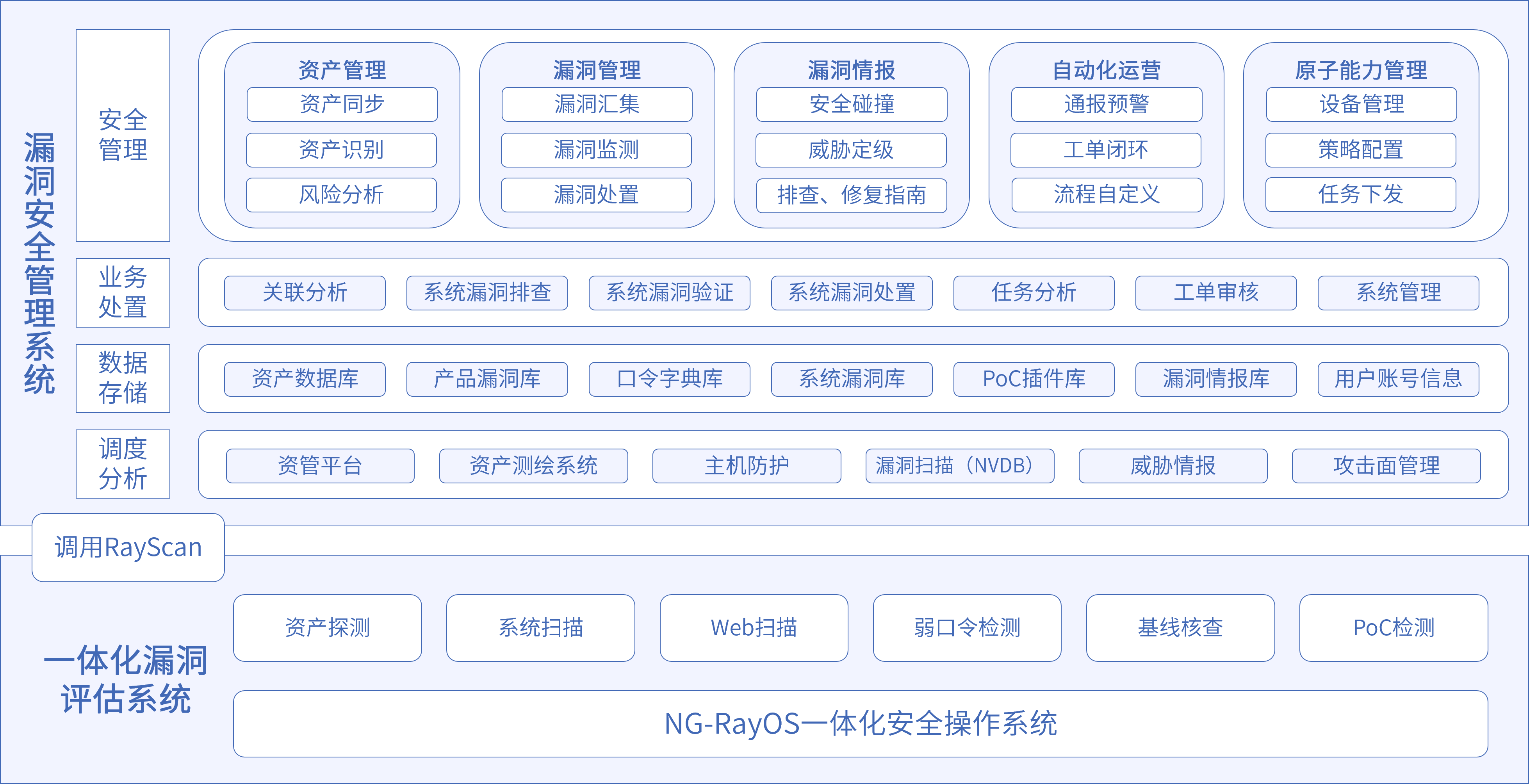Click the 调用RayScan connector label
This screenshot has height=784, width=1529.
coord(128,547)
